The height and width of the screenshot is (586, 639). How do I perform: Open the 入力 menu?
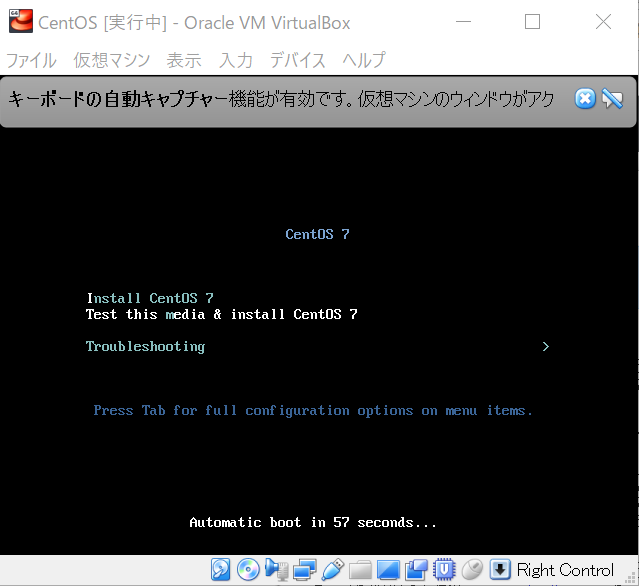[x=236, y=60]
